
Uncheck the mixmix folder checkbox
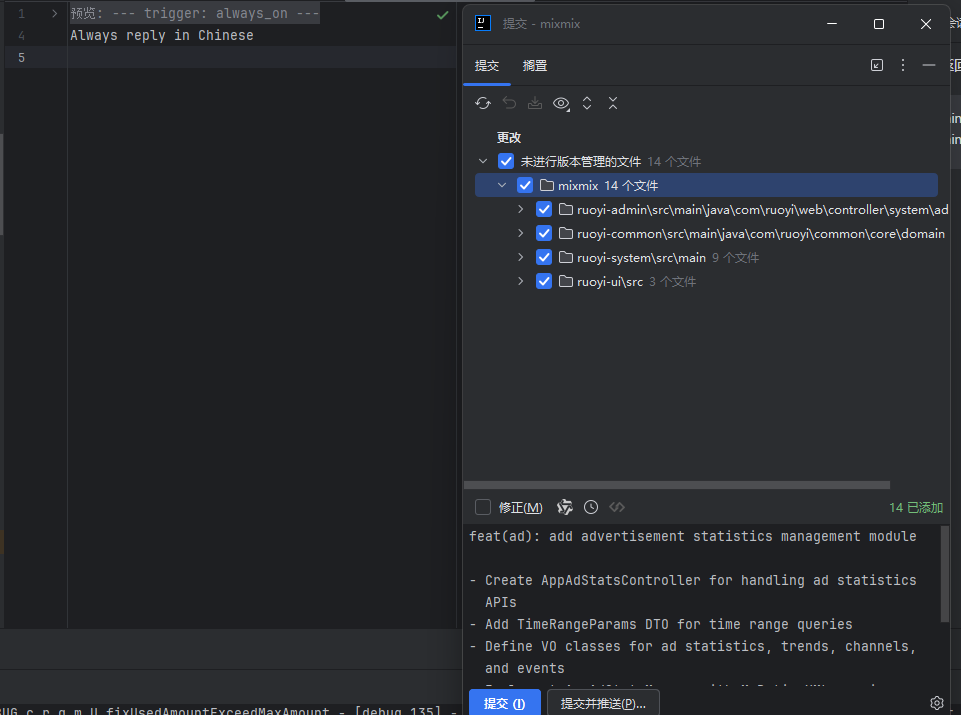[x=525, y=185]
